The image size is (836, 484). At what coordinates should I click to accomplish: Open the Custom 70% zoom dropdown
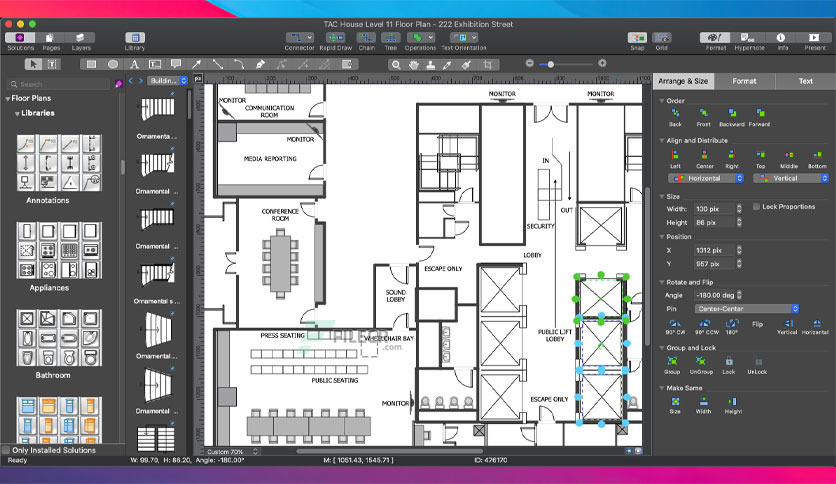tap(232, 451)
